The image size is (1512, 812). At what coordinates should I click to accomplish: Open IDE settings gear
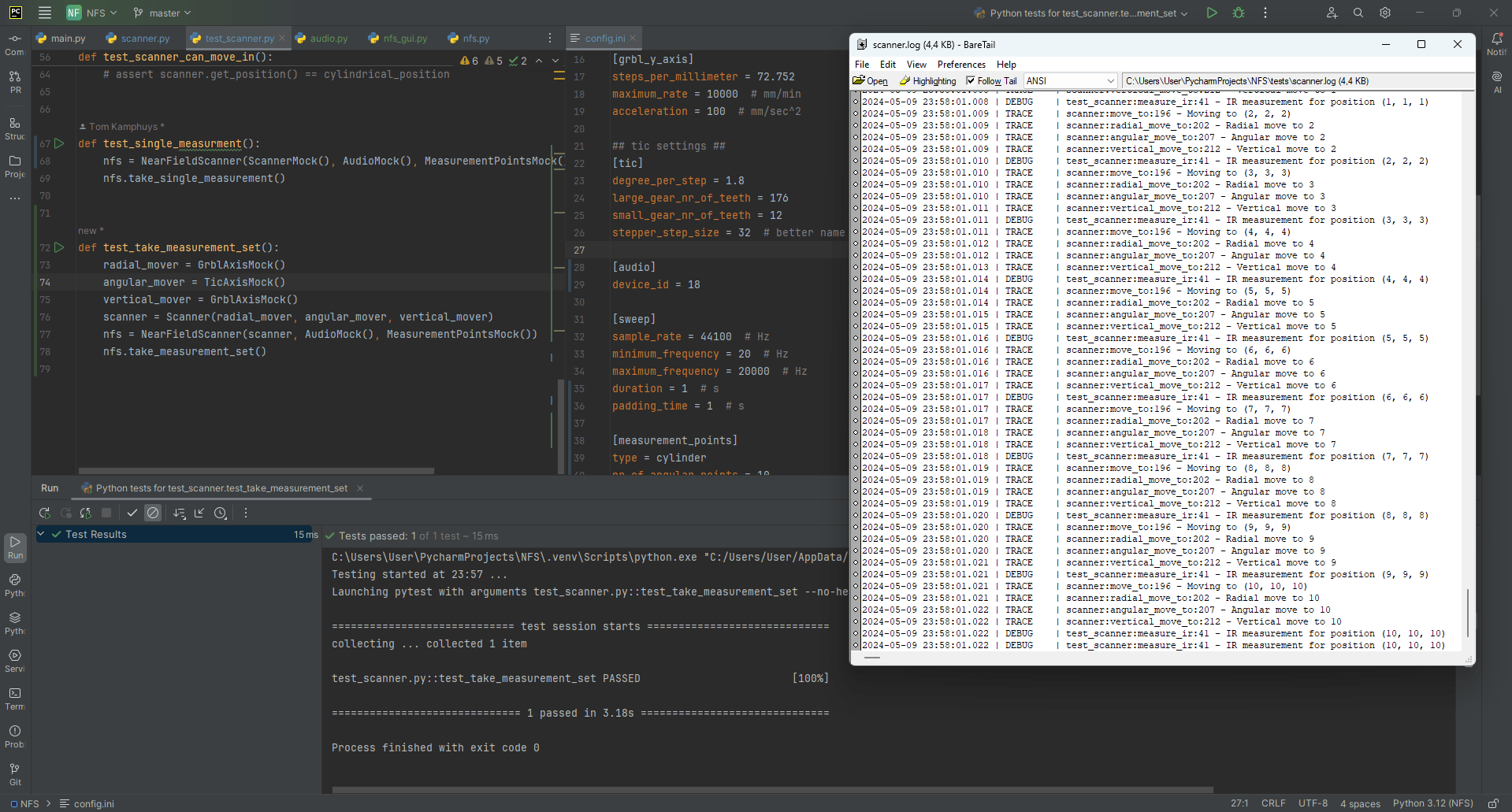click(1385, 13)
